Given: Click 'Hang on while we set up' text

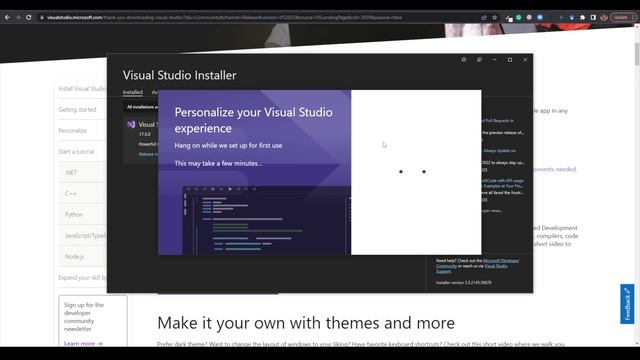Looking at the screenshot, I should pyautogui.click(x=228, y=145).
